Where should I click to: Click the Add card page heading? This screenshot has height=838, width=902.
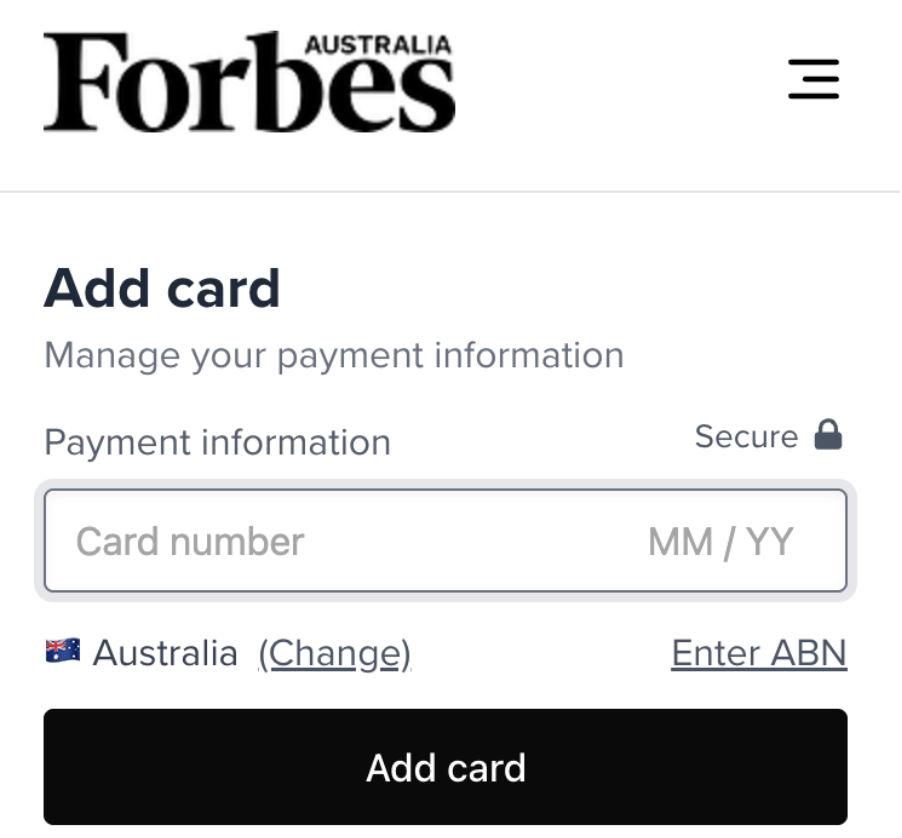click(162, 289)
